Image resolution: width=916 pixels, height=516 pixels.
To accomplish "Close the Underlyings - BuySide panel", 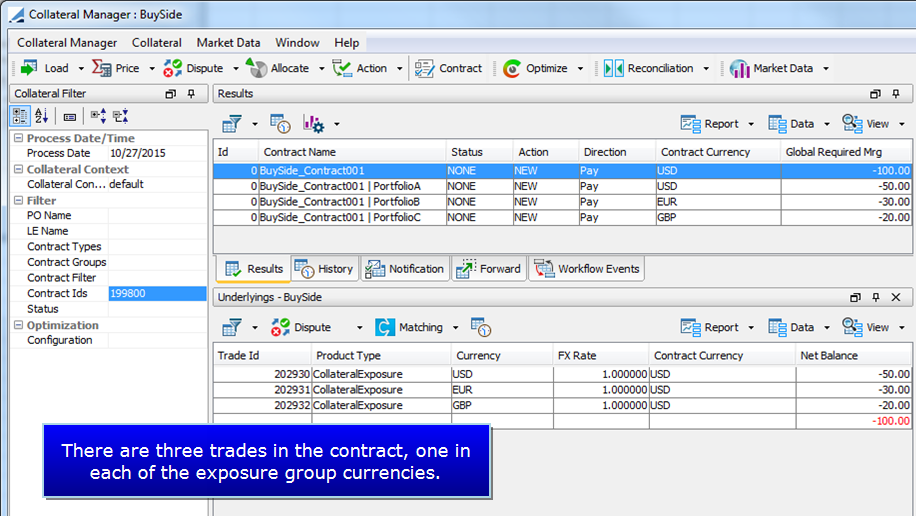I will tap(896, 297).
